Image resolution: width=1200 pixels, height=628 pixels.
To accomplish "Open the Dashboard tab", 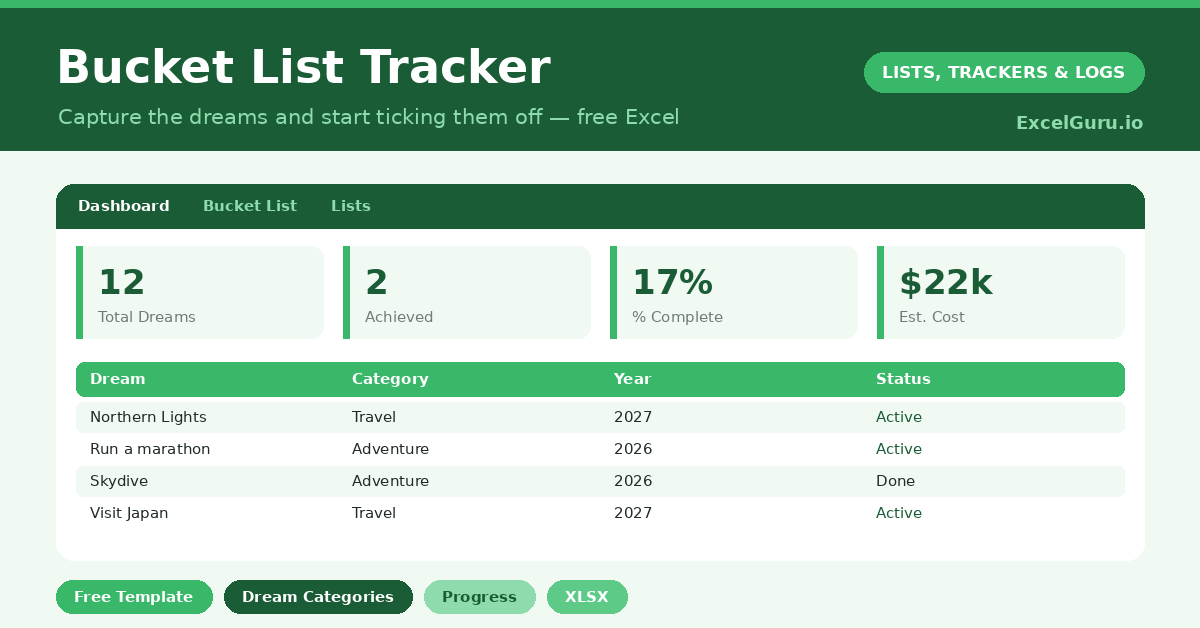I will (x=124, y=206).
